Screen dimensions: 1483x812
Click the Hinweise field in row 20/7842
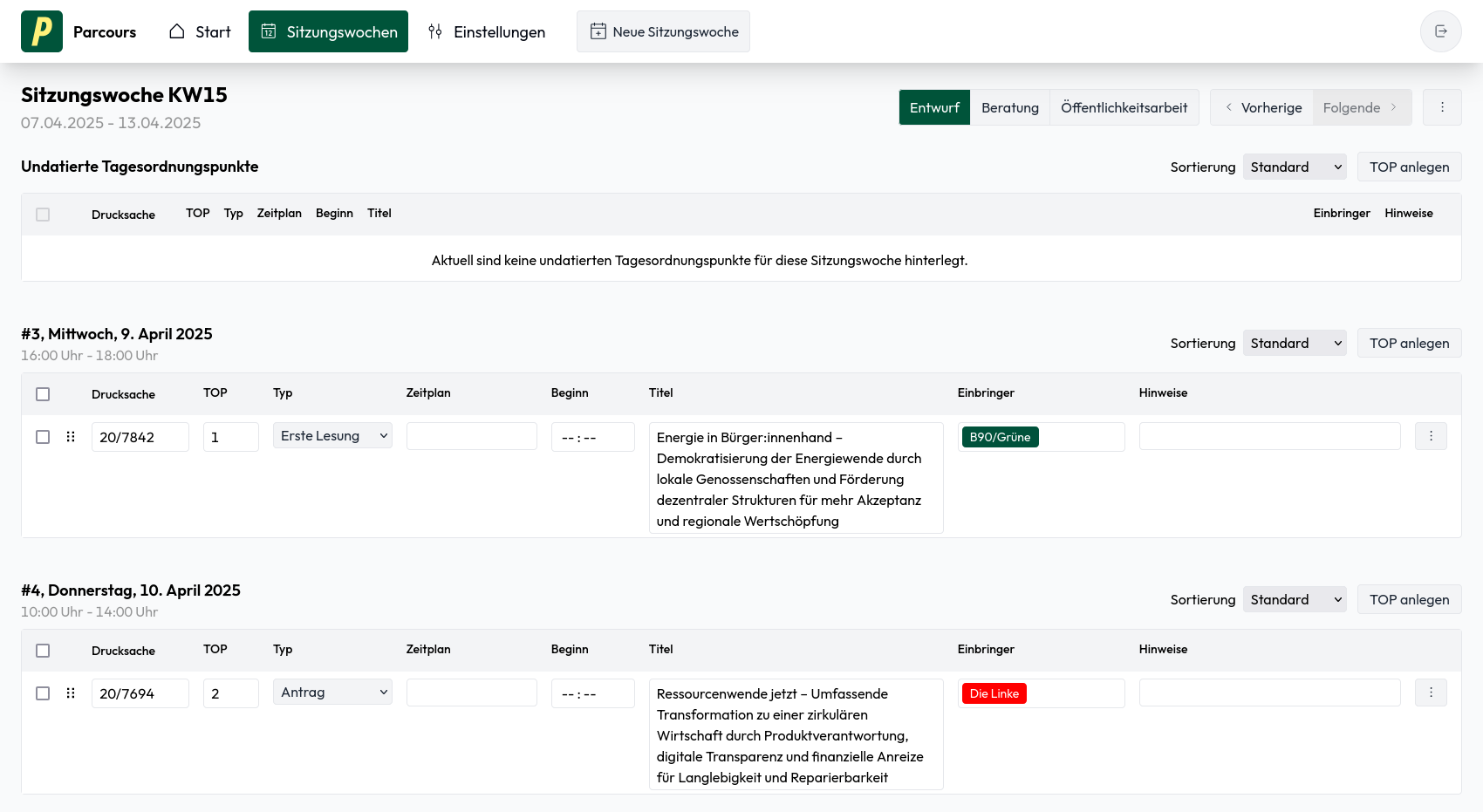point(1270,436)
